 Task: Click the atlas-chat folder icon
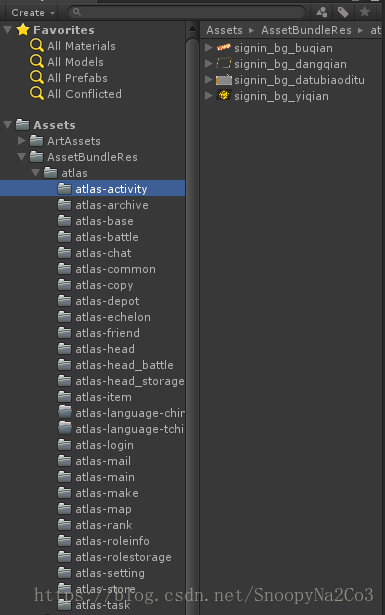point(64,253)
